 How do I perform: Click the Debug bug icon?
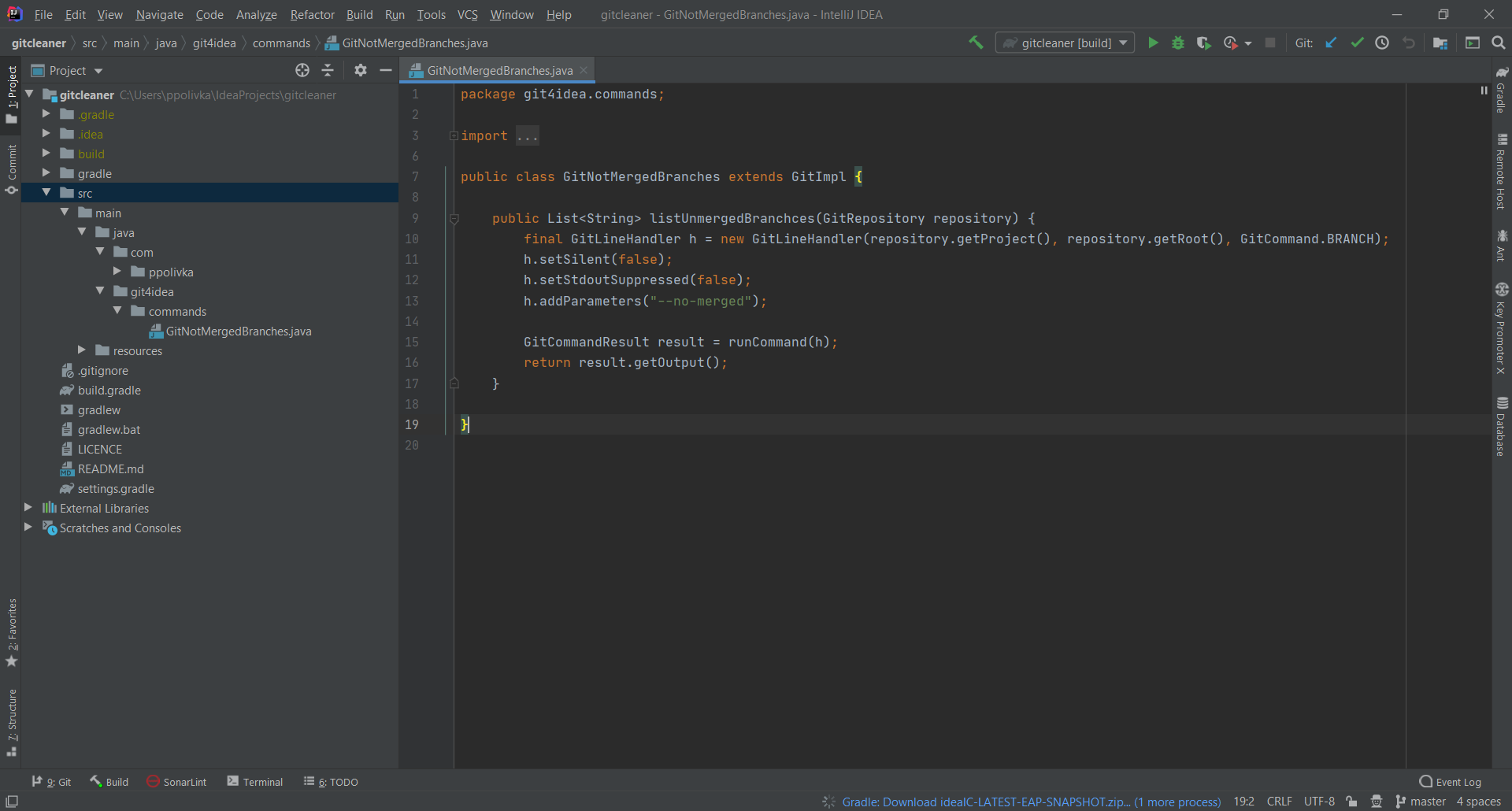coord(1178,43)
